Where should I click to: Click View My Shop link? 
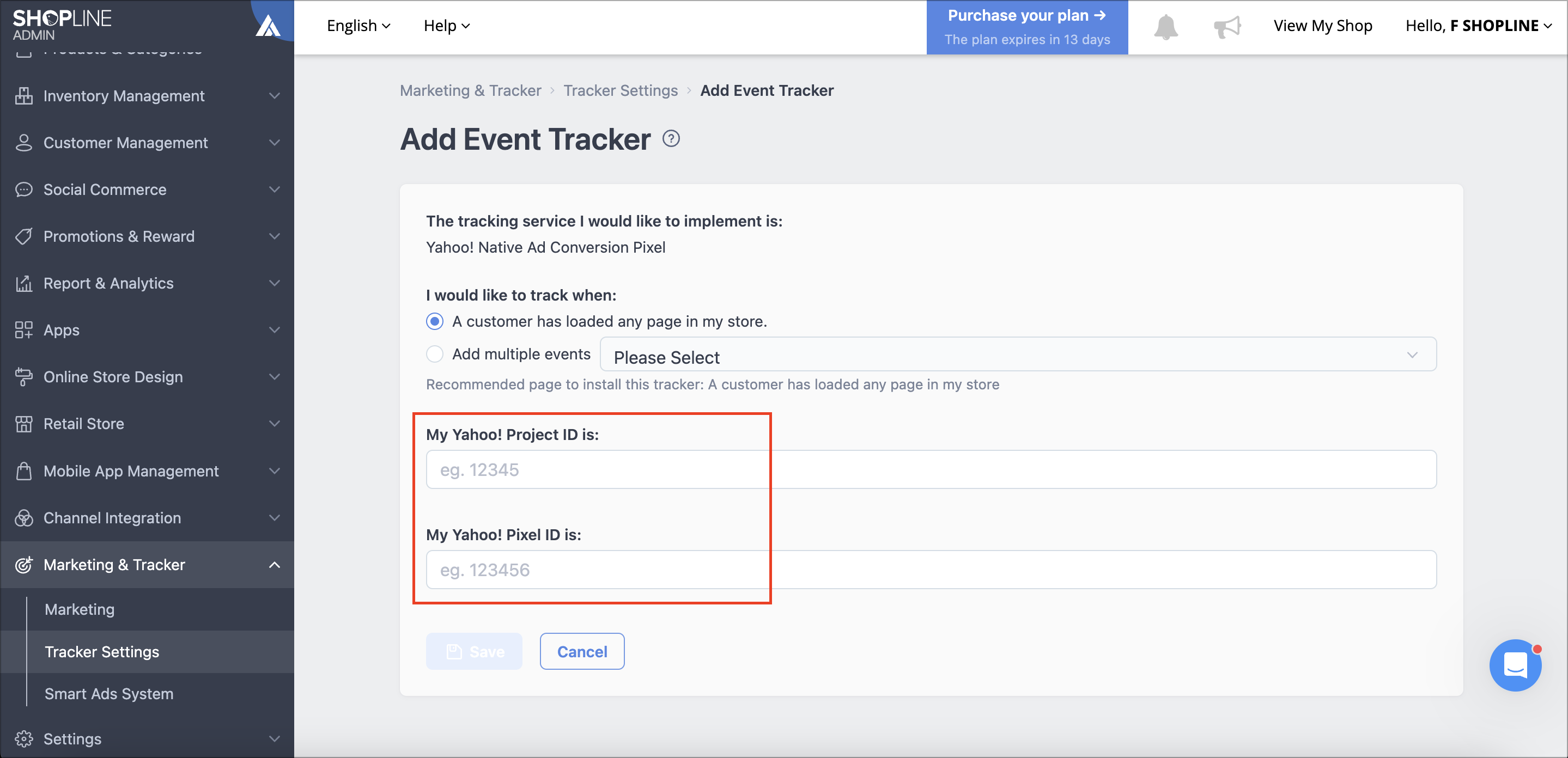point(1323,26)
